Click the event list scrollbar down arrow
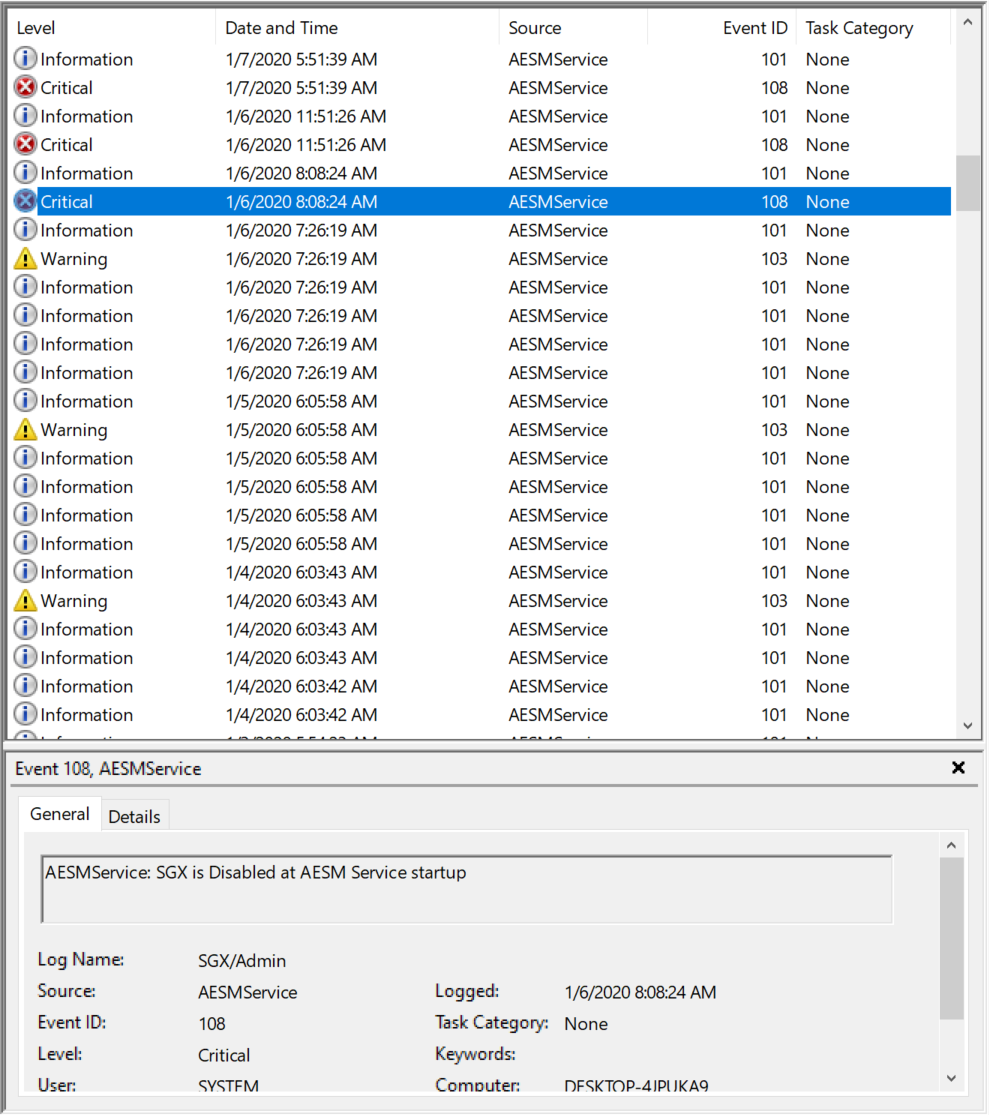 [x=967, y=725]
